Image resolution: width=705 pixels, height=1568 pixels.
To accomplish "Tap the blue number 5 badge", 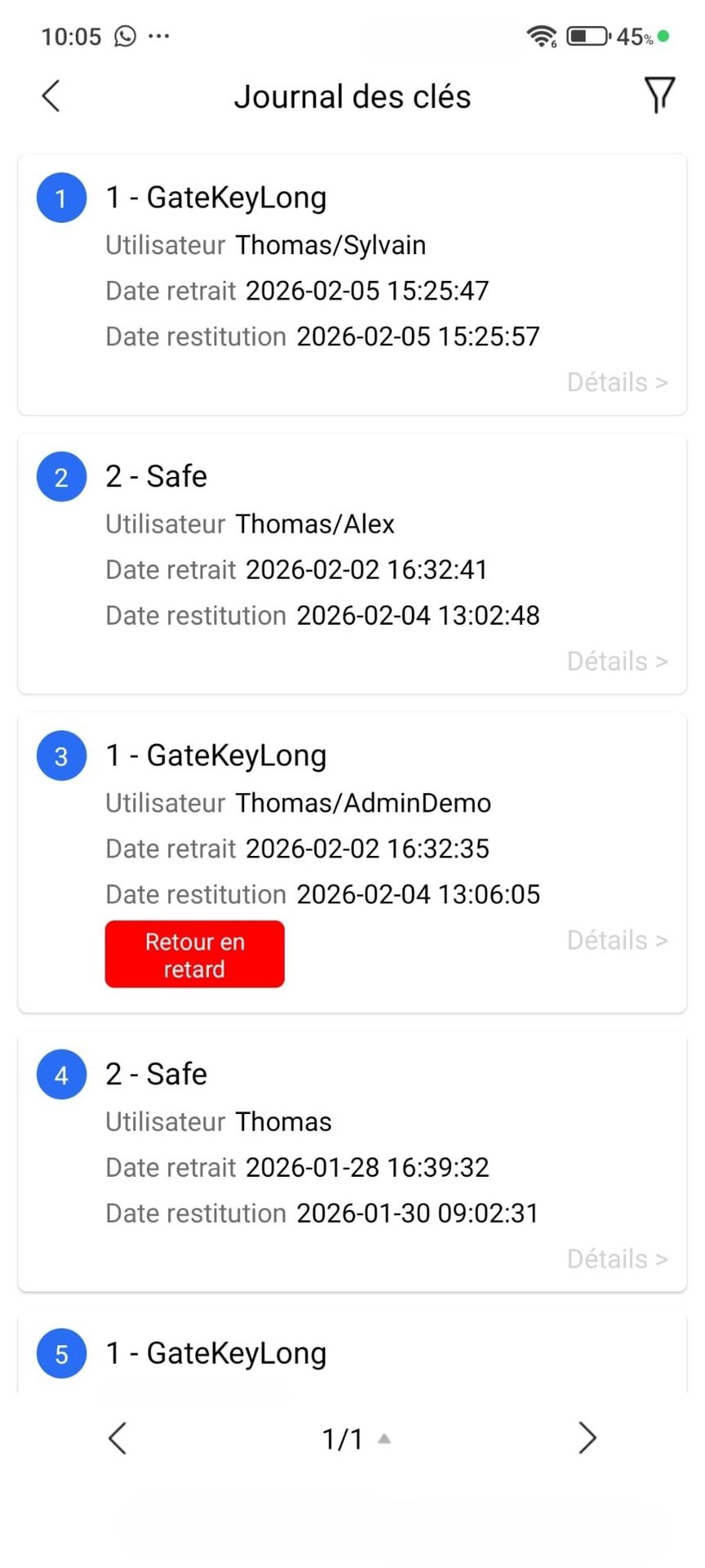I will tap(61, 1354).
